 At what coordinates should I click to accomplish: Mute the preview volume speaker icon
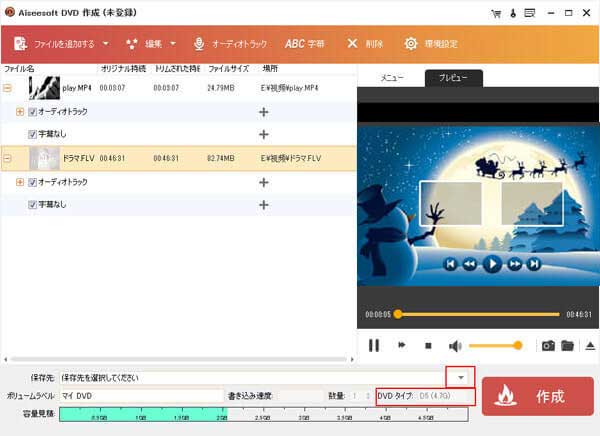click(455, 345)
